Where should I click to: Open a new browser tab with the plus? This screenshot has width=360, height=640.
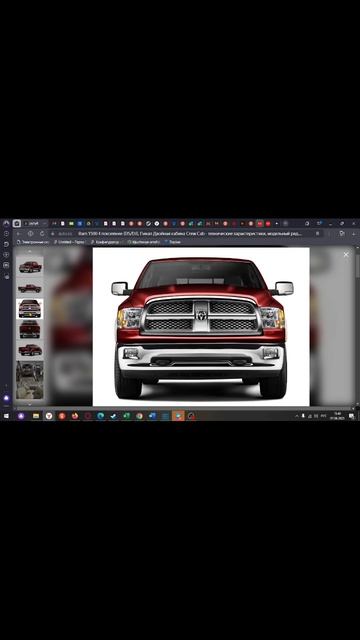[286, 223]
